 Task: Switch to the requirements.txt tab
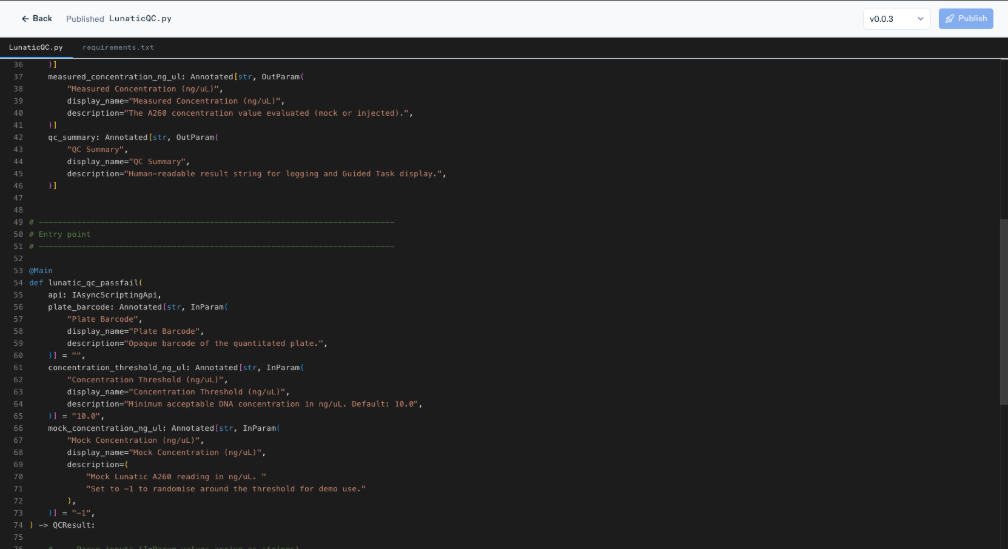pyautogui.click(x=118, y=48)
